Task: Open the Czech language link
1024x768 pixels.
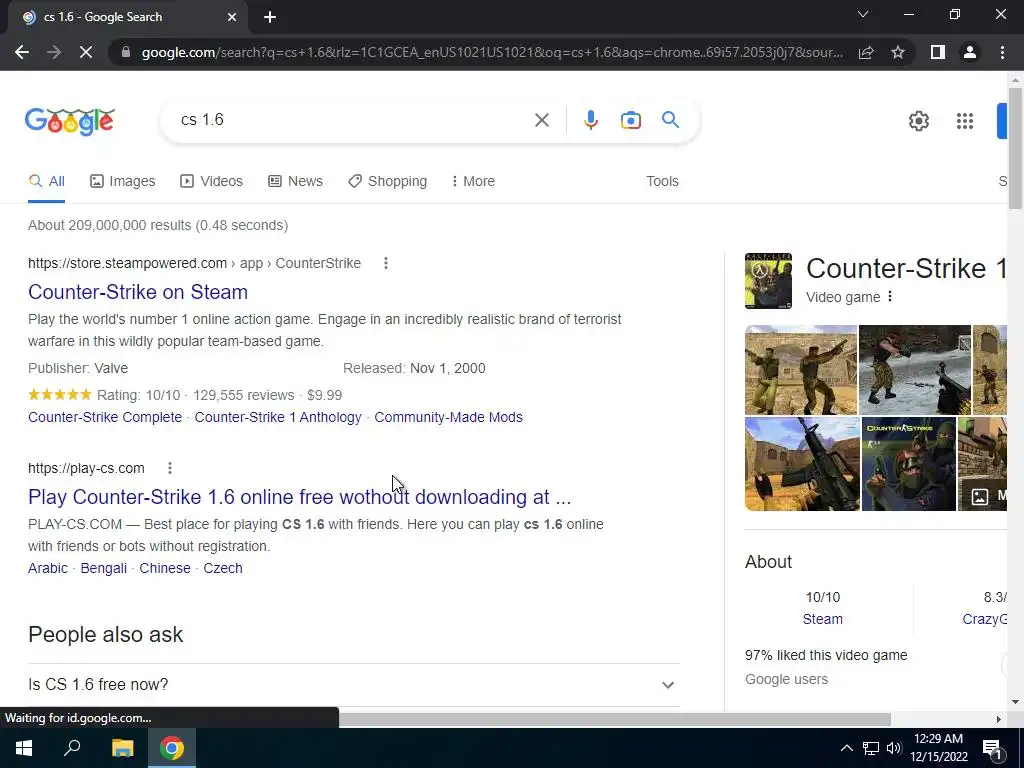Action: coord(223,568)
